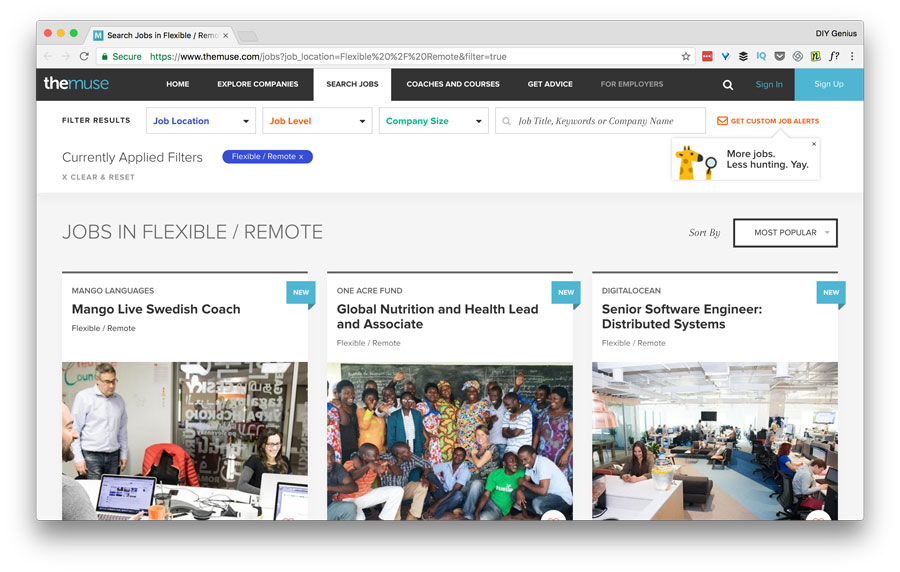This screenshot has width=900, height=572.
Task: Click the browser address bar URL
Action: pyautogui.click(x=328, y=57)
